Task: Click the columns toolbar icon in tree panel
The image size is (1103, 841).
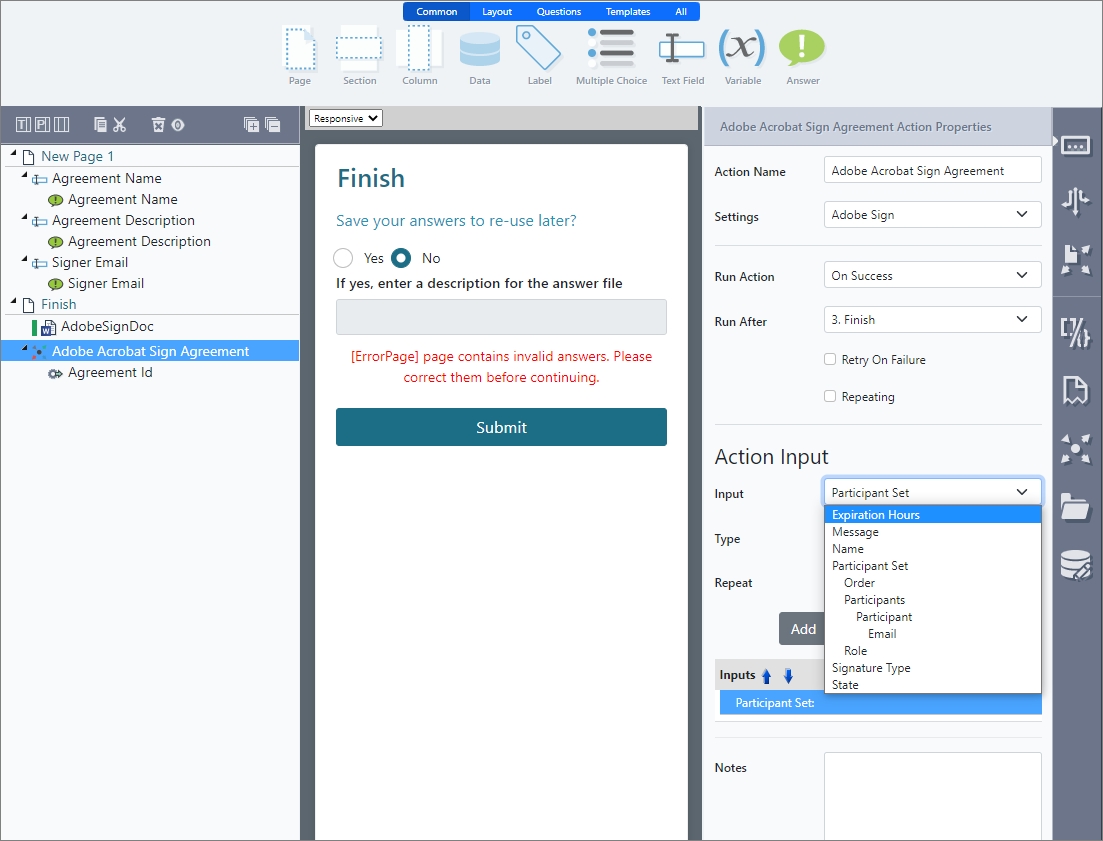Action: (x=61, y=124)
